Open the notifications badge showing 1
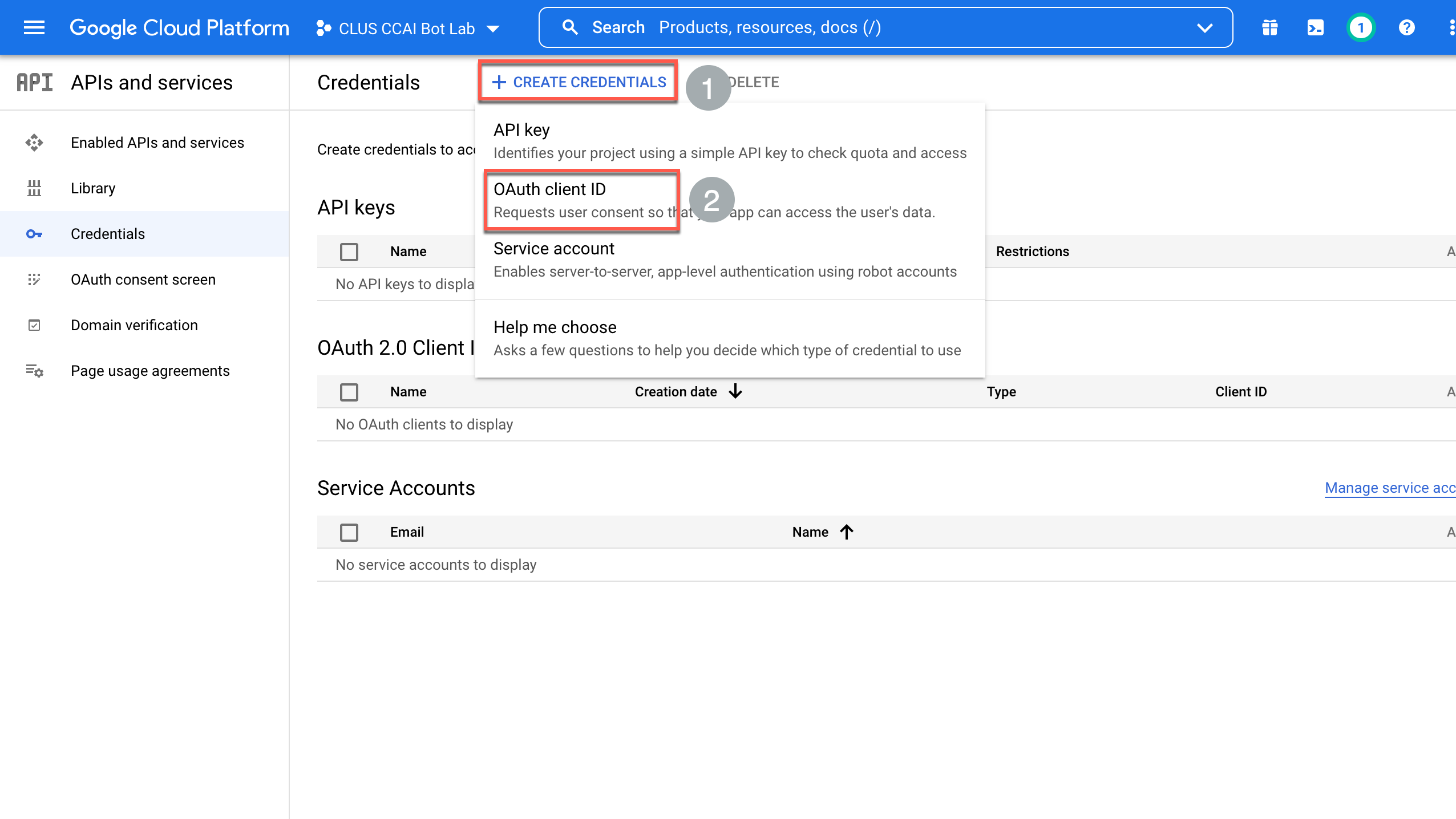This screenshot has height=819, width=1456. pos(1361,27)
